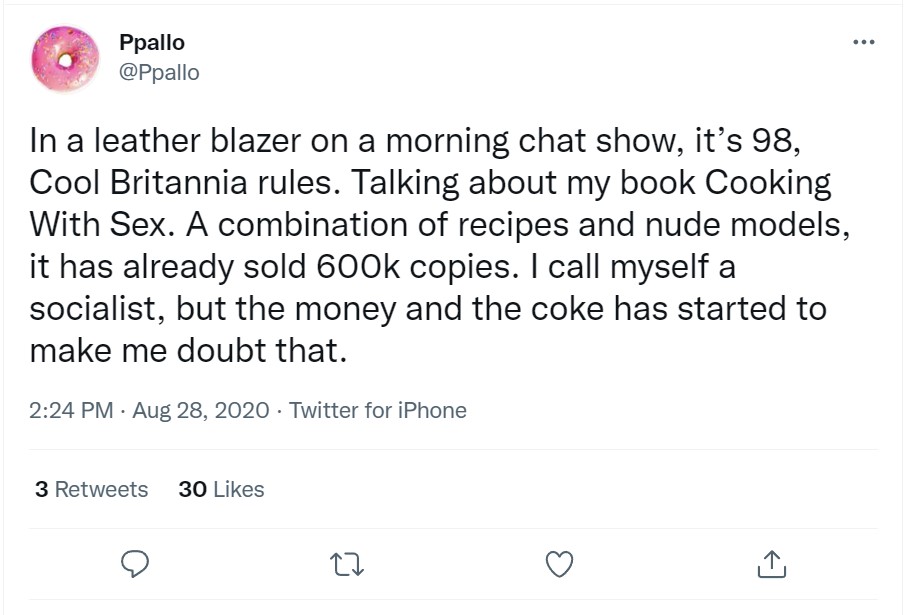Click the reply speech bubble icon

(134, 566)
